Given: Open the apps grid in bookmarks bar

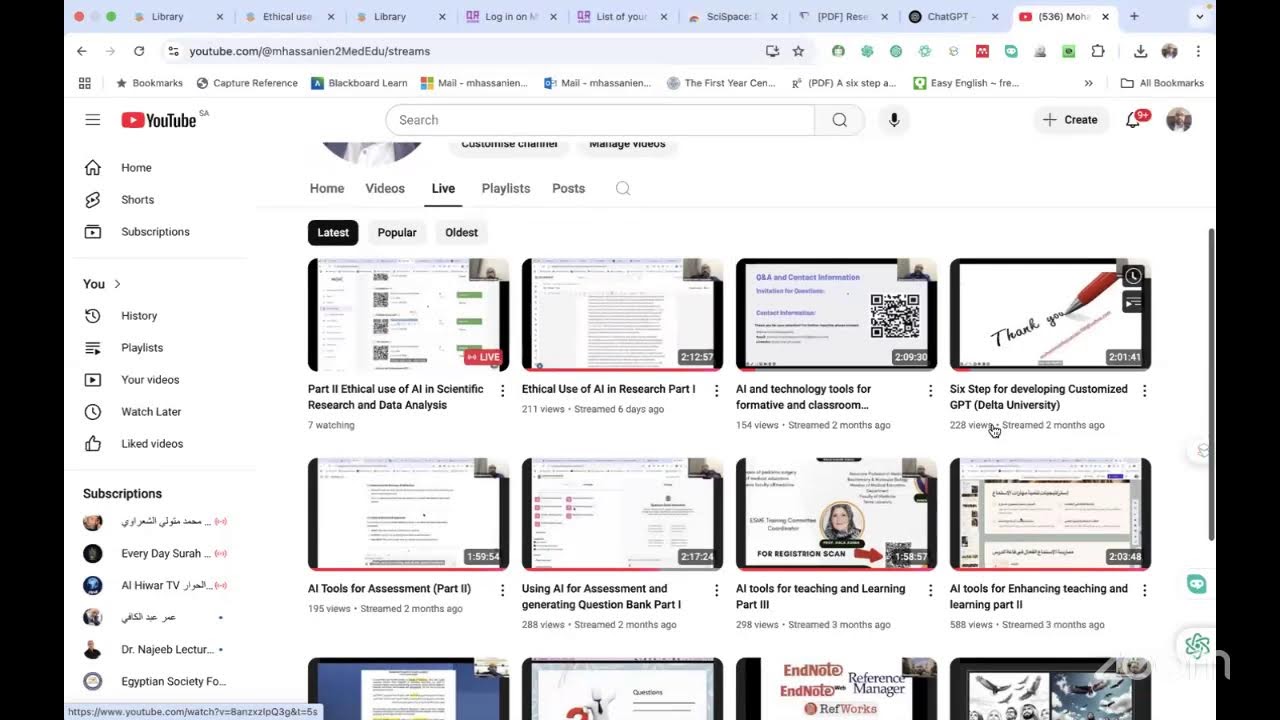Looking at the screenshot, I should [85, 83].
